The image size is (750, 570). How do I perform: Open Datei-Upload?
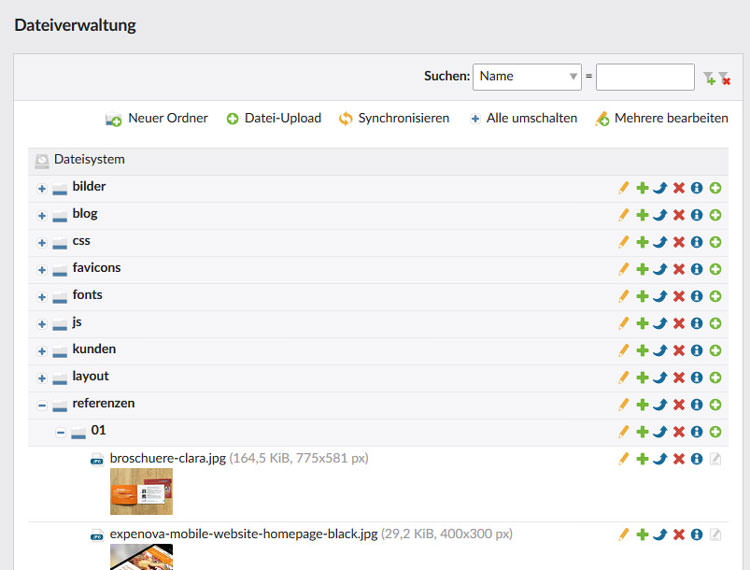pos(274,118)
